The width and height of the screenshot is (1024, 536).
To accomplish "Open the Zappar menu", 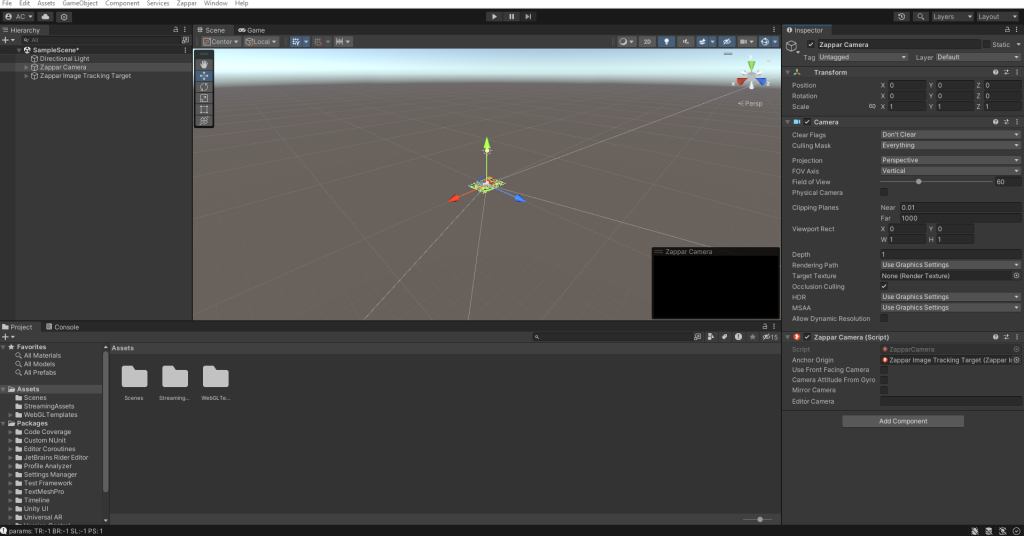I will [186, 4].
